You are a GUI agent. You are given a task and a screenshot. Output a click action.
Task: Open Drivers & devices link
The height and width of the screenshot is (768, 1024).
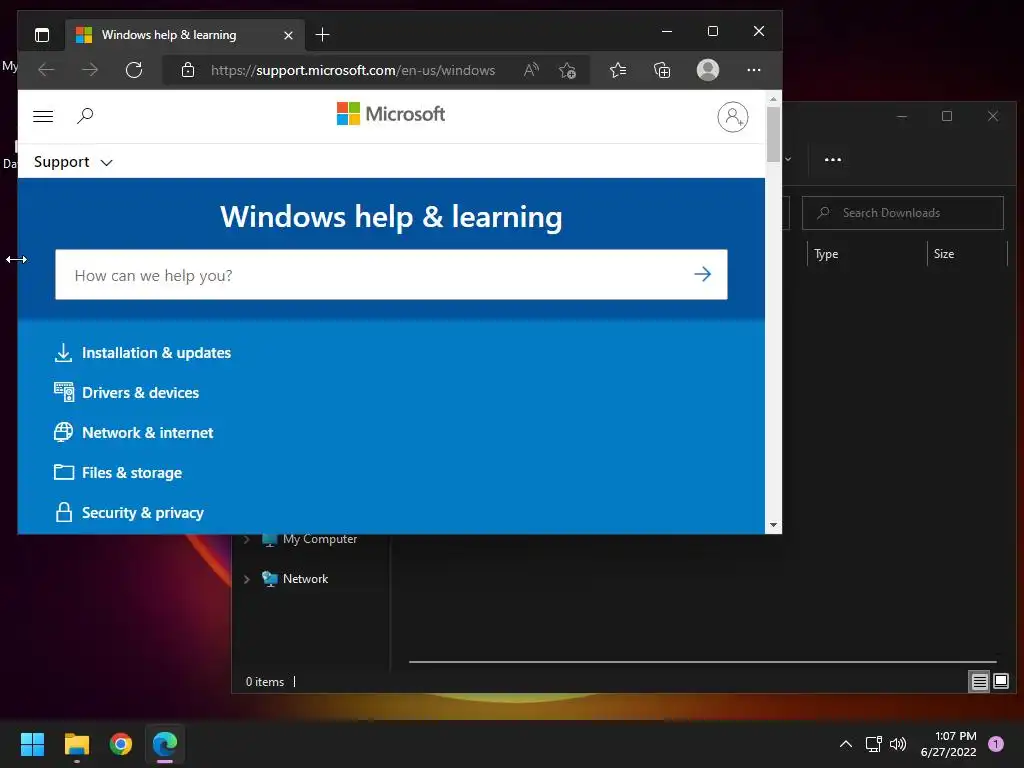(x=126, y=392)
